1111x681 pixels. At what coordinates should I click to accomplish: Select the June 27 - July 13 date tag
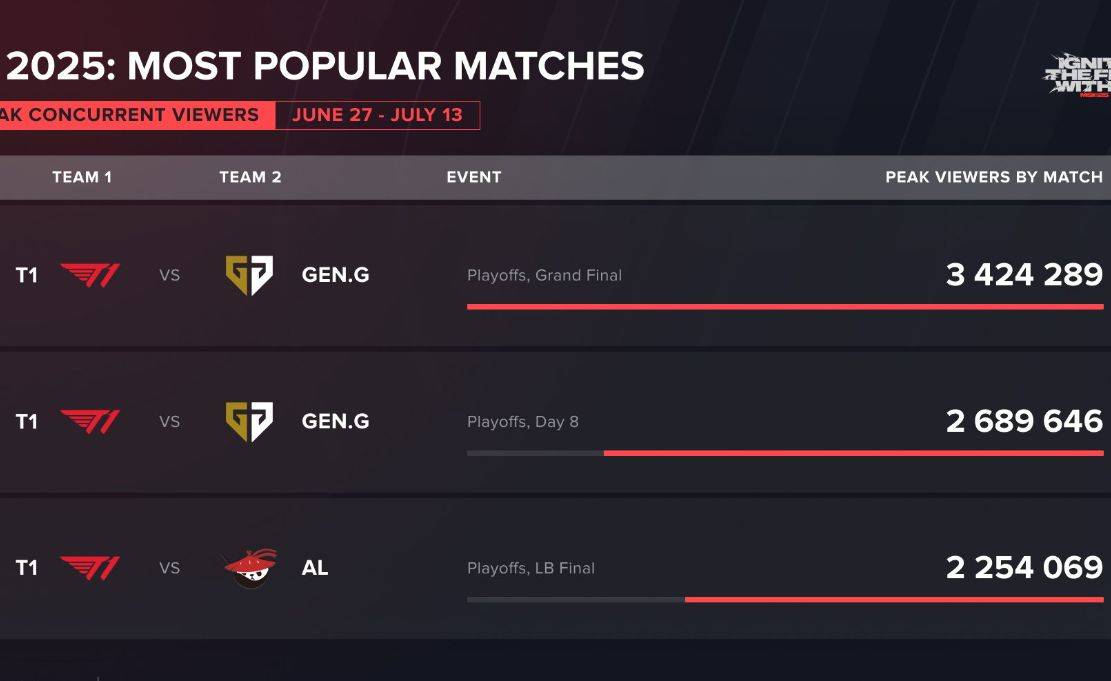(x=378, y=115)
